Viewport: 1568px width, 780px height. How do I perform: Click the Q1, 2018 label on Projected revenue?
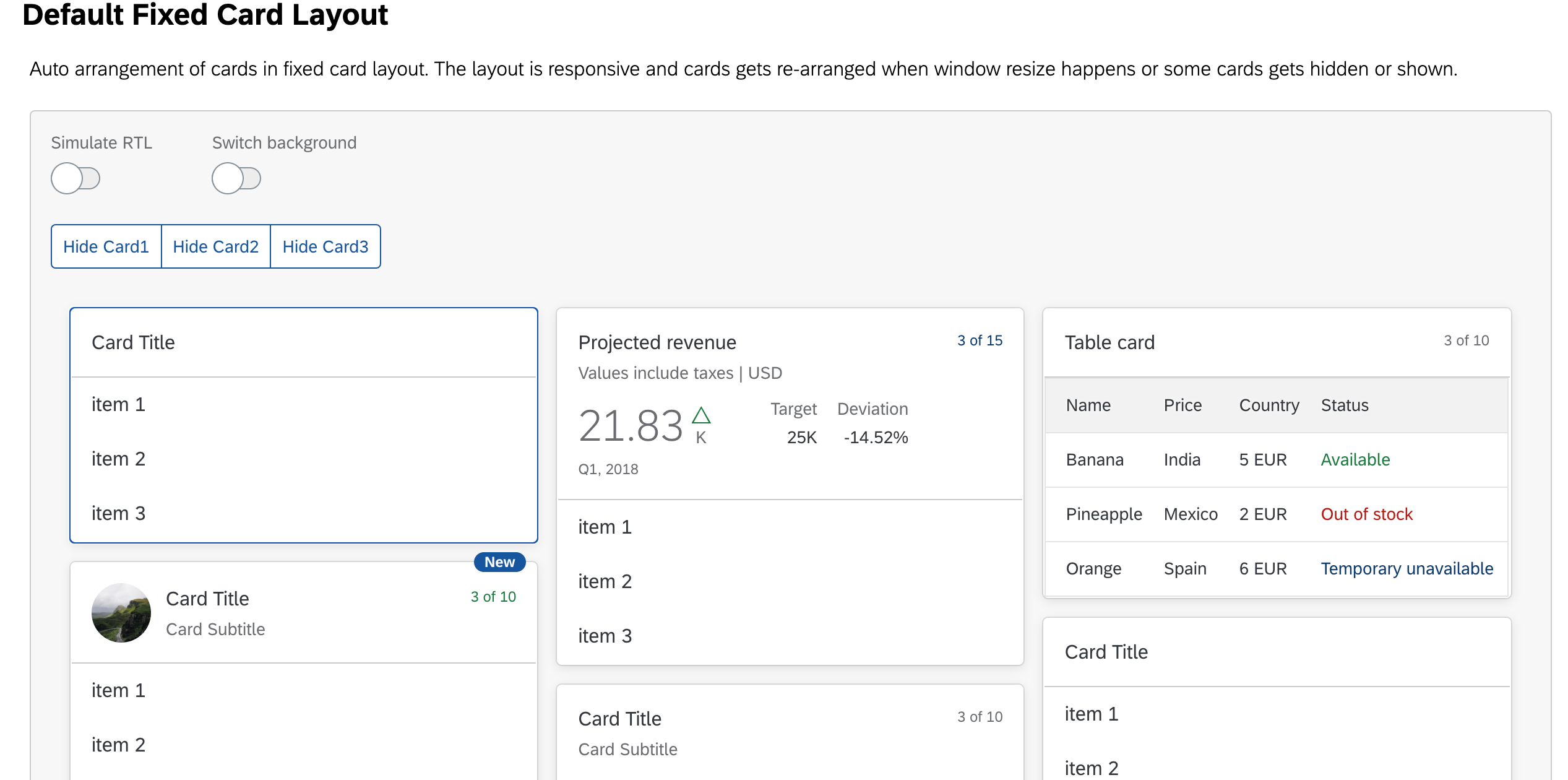click(x=608, y=469)
